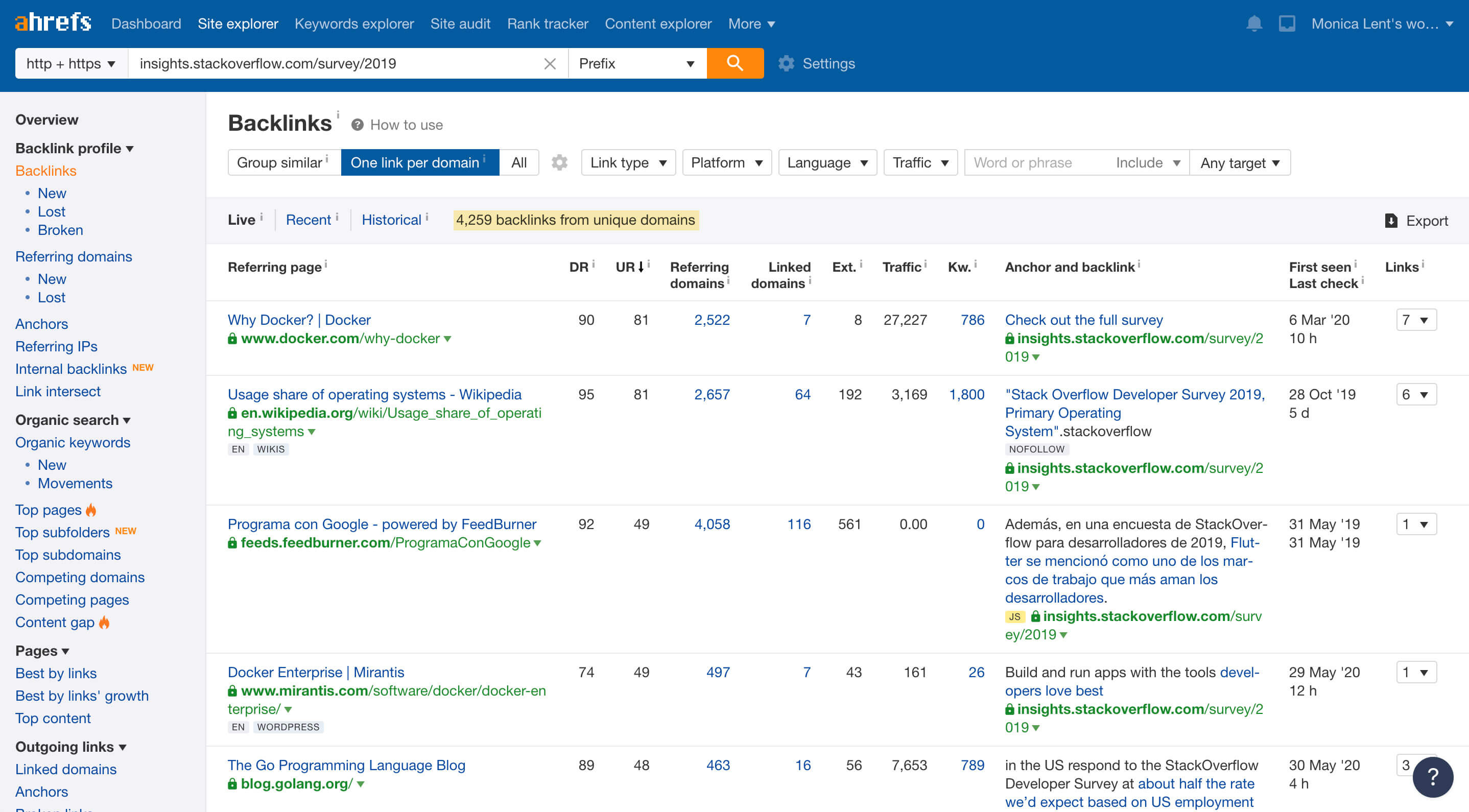Click the Top pages flame icon
Image resolution: width=1469 pixels, height=812 pixels.
[x=91, y=509]
